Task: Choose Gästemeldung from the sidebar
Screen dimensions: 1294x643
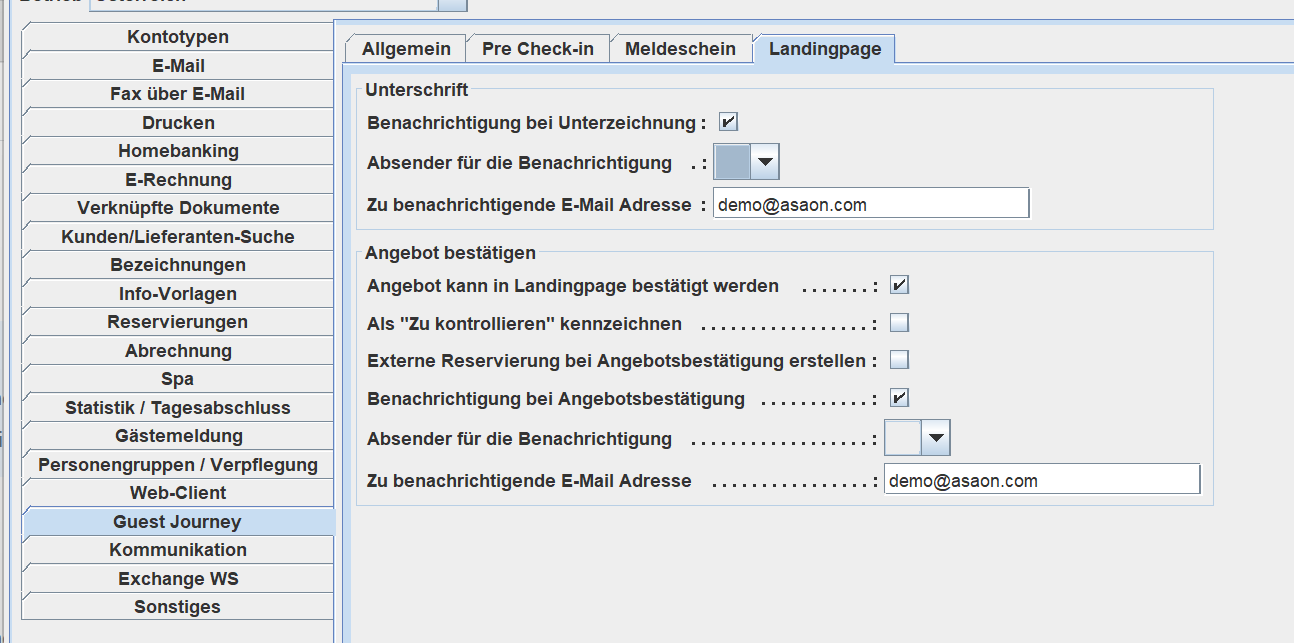Action: pos(178,436)
